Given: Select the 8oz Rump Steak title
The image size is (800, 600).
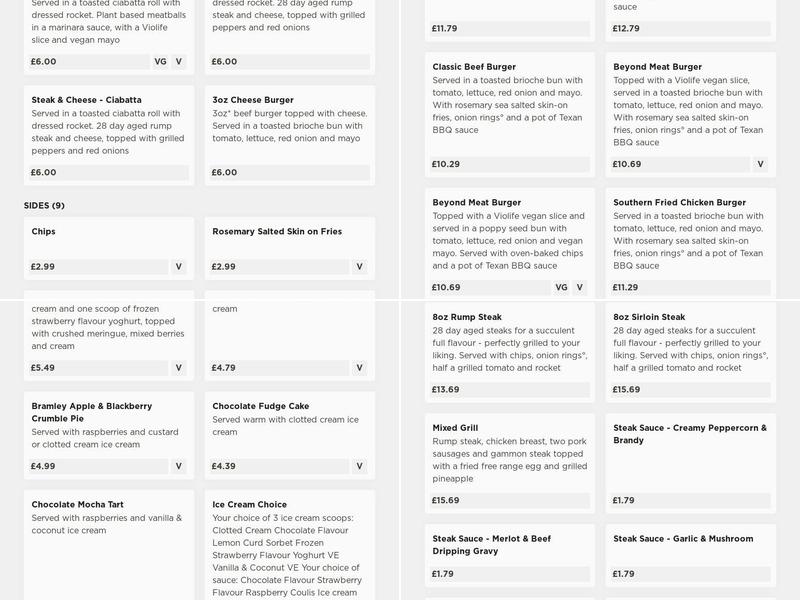Looking at the screenshot, I should pyautogui.click(x=467, y=317).
